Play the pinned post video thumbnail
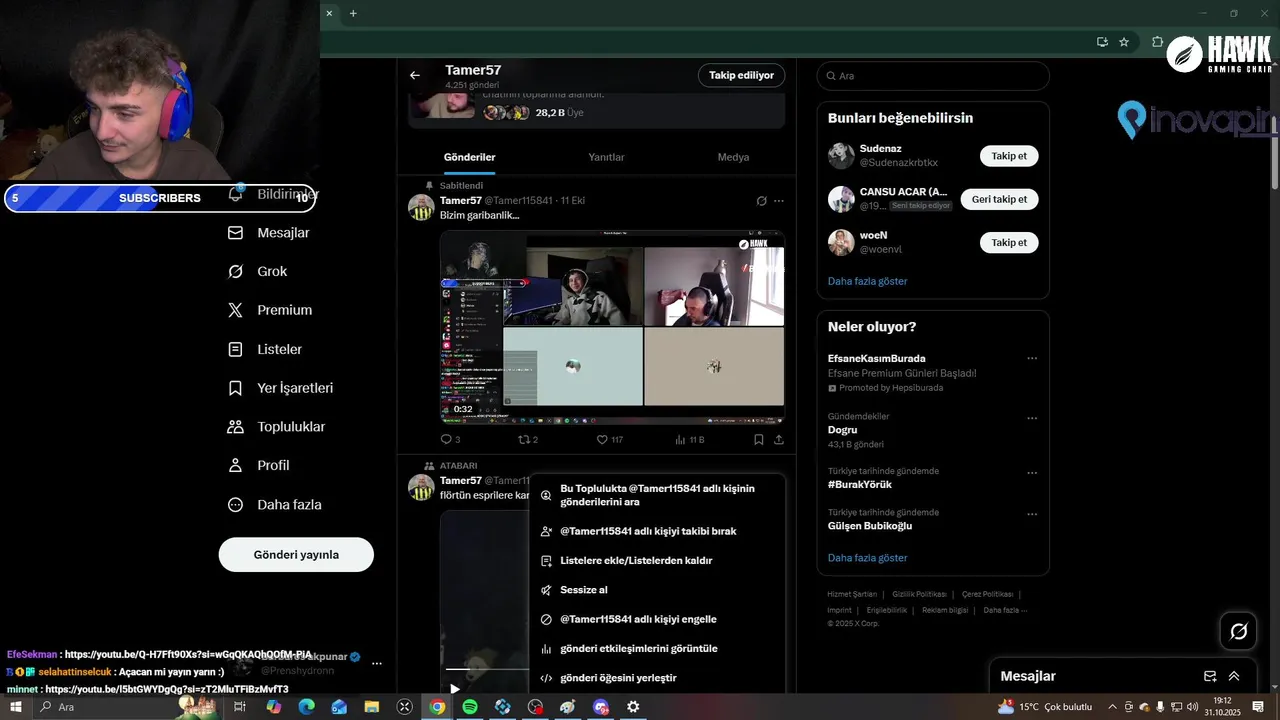The width and height of the screenshot is (1280, 720). point(612,327)
